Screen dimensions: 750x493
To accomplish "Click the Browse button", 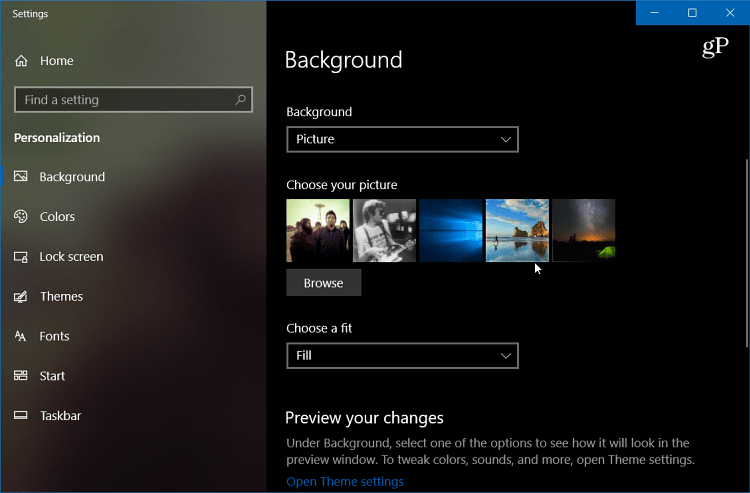I will tap(324, 283).
